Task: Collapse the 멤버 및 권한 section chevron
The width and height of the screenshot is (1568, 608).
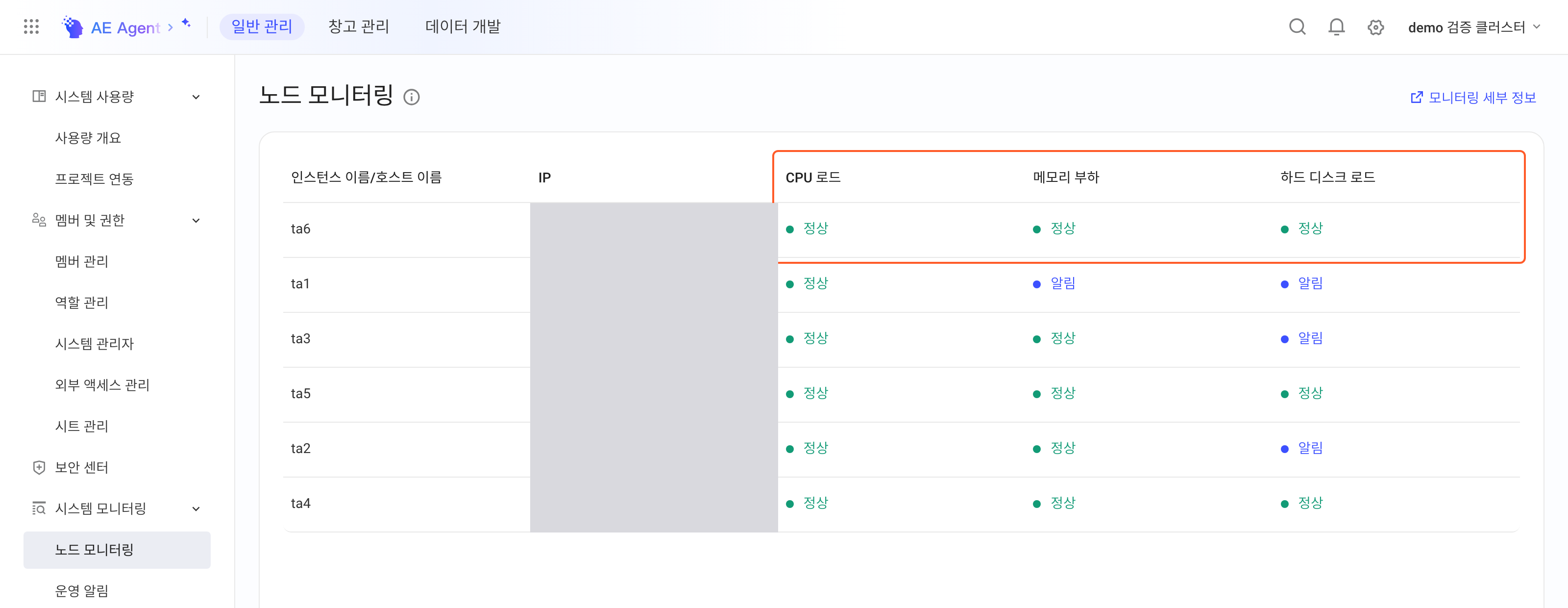Action: [196, 221]
